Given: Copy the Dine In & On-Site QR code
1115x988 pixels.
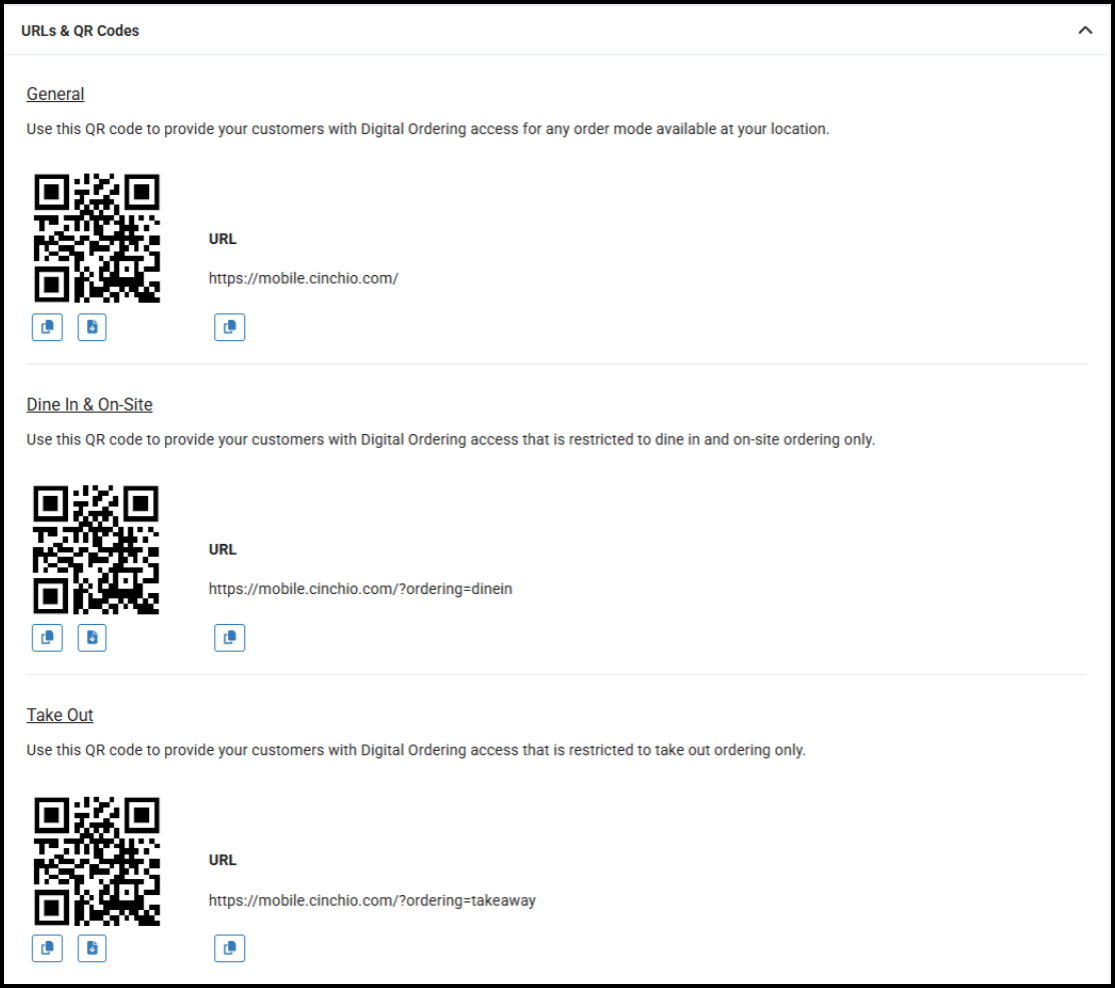Looking at the screenshot, I should pyautogui.click(x=47, y=637).
